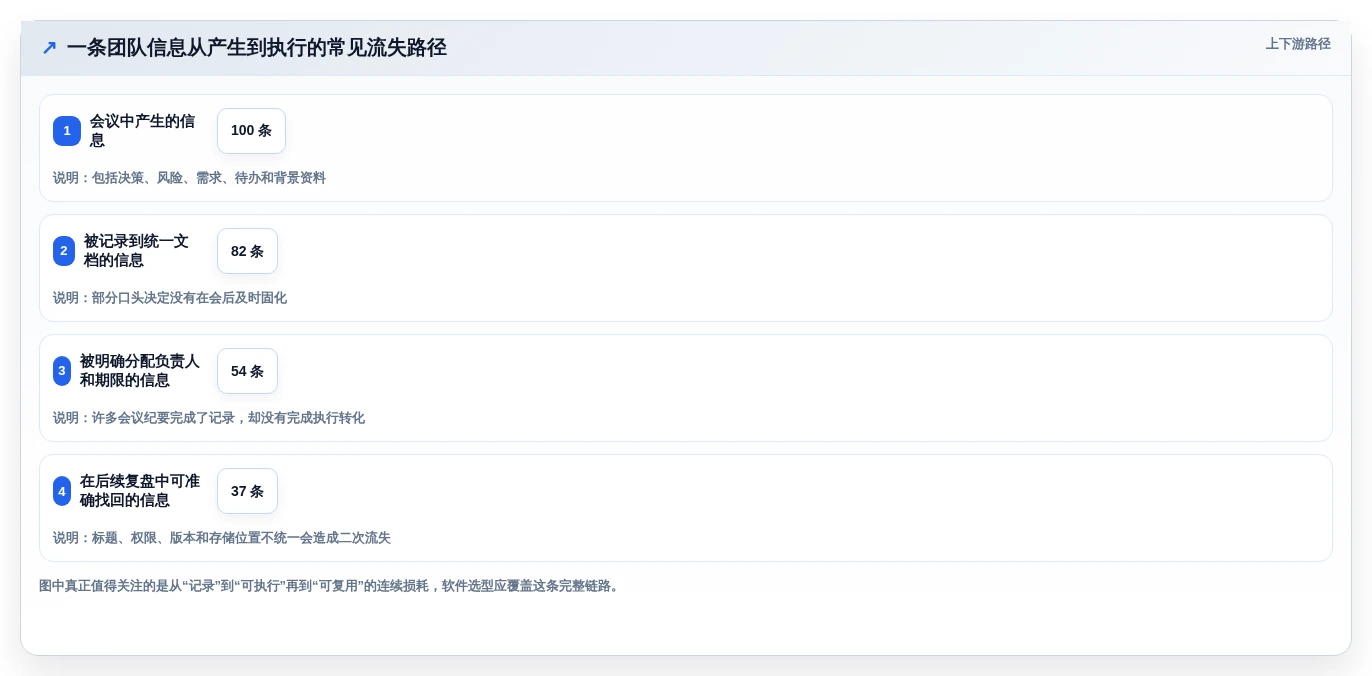This screenshot has width=1372, height=676.
Task: Click the 上下游路径 label in the header
Action: [1298, 44]
